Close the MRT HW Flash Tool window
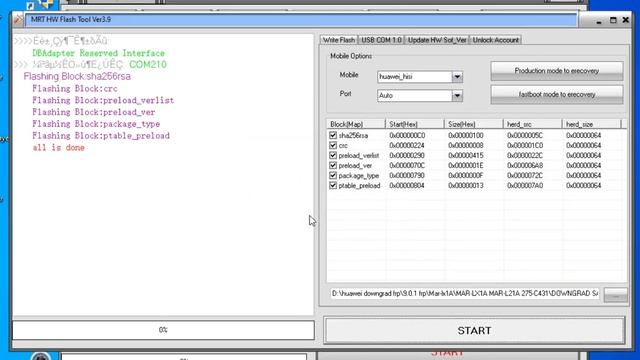Screen dimensions: 640x360 (626, 20)
